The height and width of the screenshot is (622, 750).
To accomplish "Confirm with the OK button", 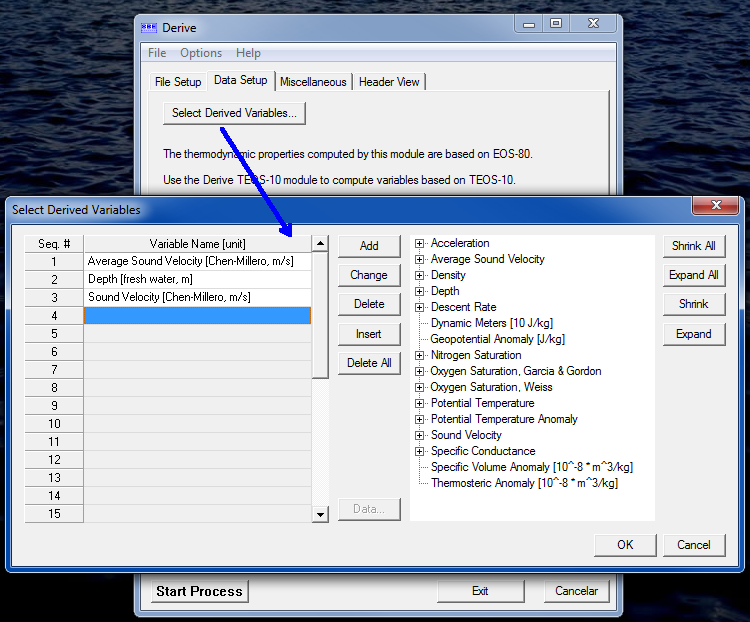I will coord(625,545).
